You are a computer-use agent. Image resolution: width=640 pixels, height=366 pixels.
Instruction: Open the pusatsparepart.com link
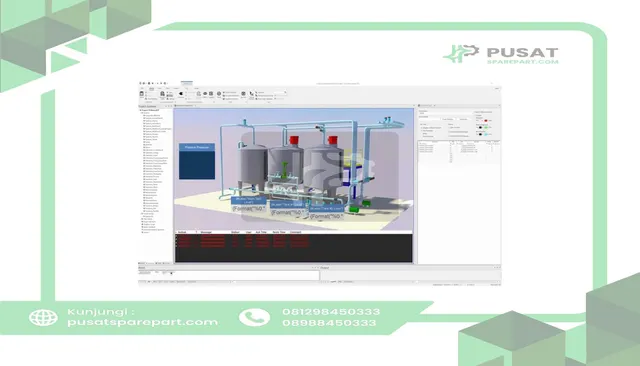pos(143,322)
